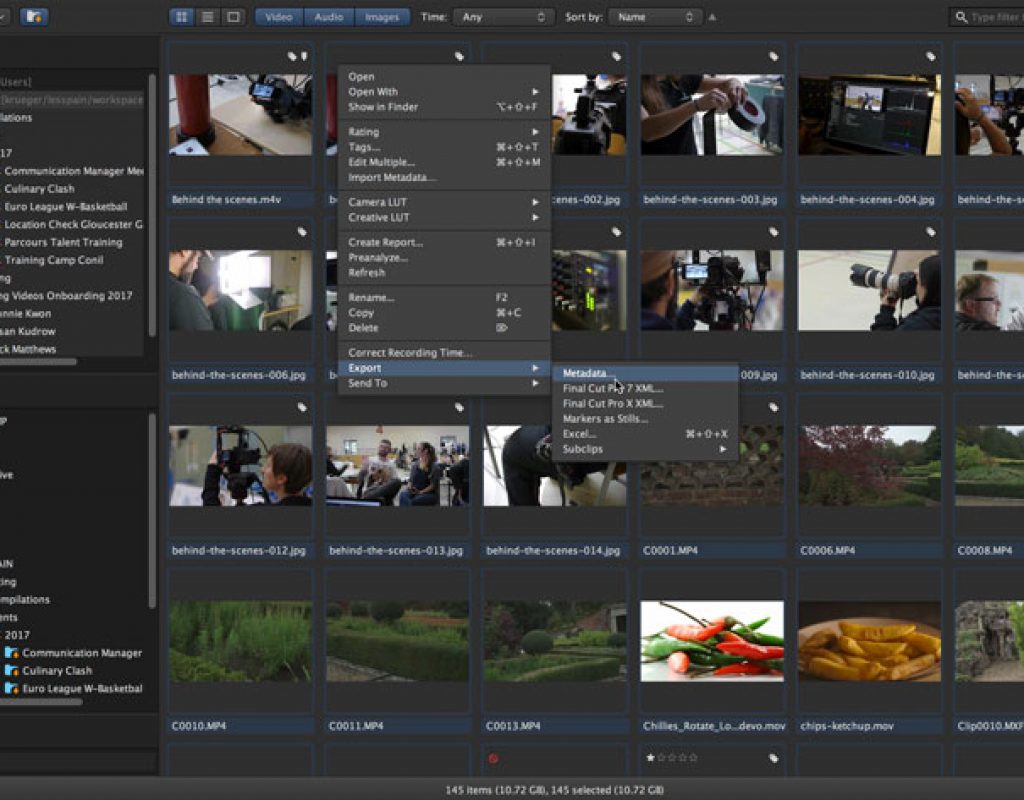This screenshot has width=1024, height=800.
Task: Select Show in Finder
Action: click(x=444, y=107)
